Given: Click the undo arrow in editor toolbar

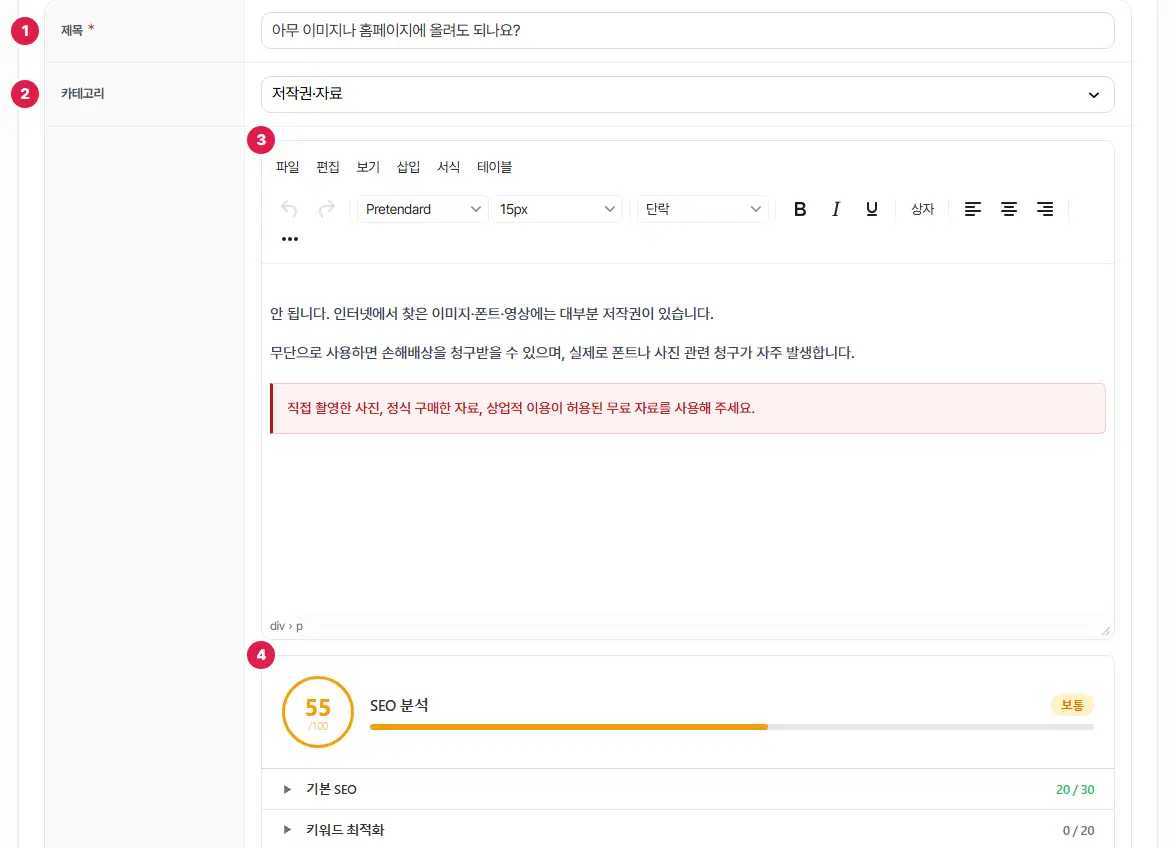Looking at the screenshot, I should pyautogui.click(x=290, y=209).
